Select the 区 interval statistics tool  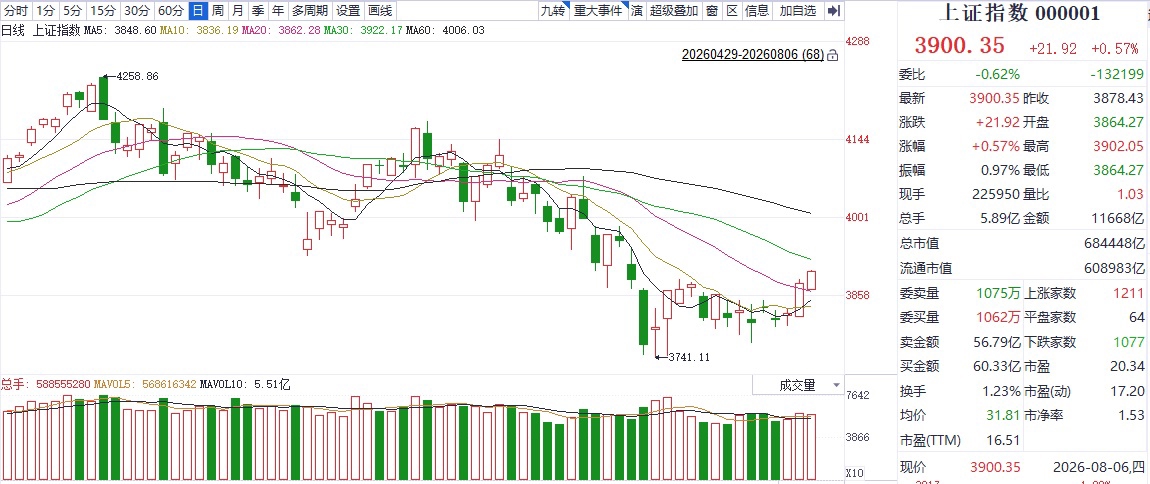(731, 11)
